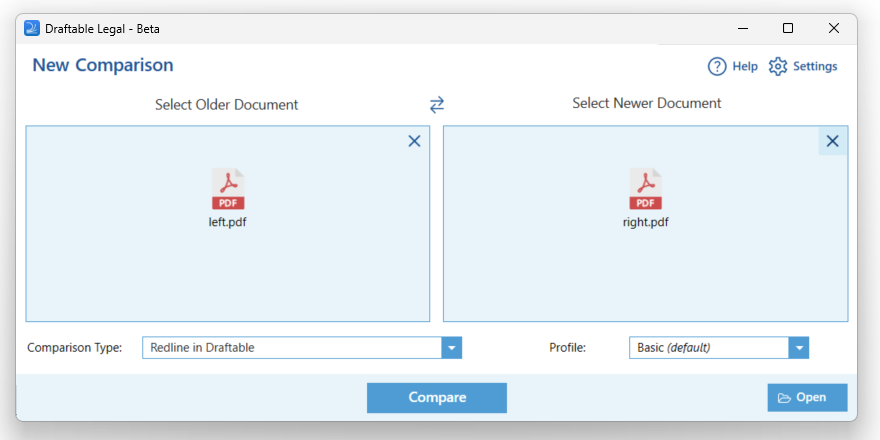Click the Settings text link
Image resolution: width=880 pixels, height=440 pixels.
(815, 66)
